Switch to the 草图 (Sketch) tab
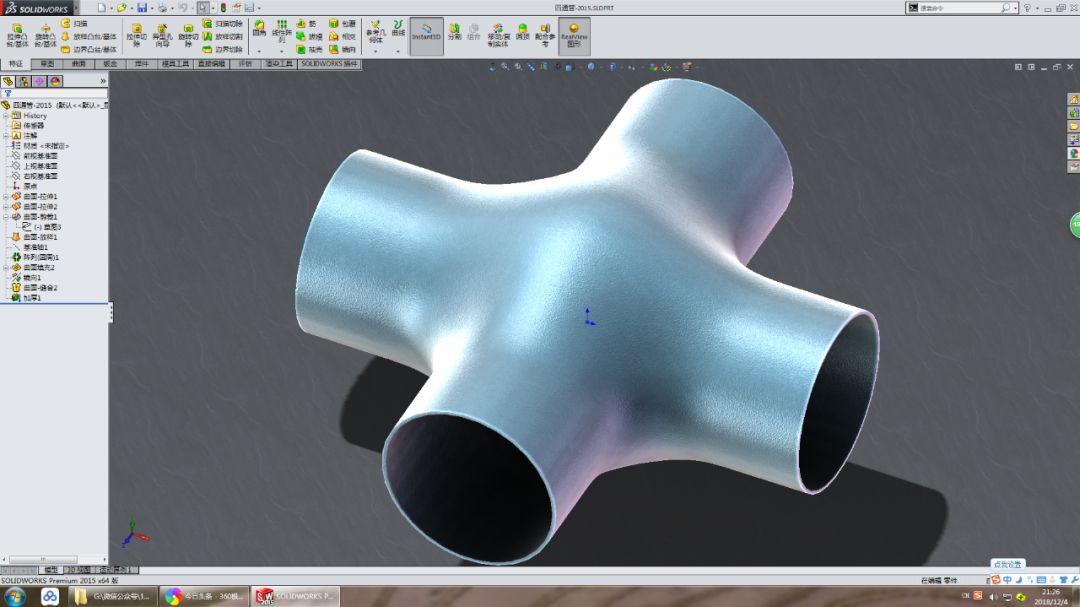The height and width of the screenshot is (607, 1080). pyautogui.click(x=47, y=64)
